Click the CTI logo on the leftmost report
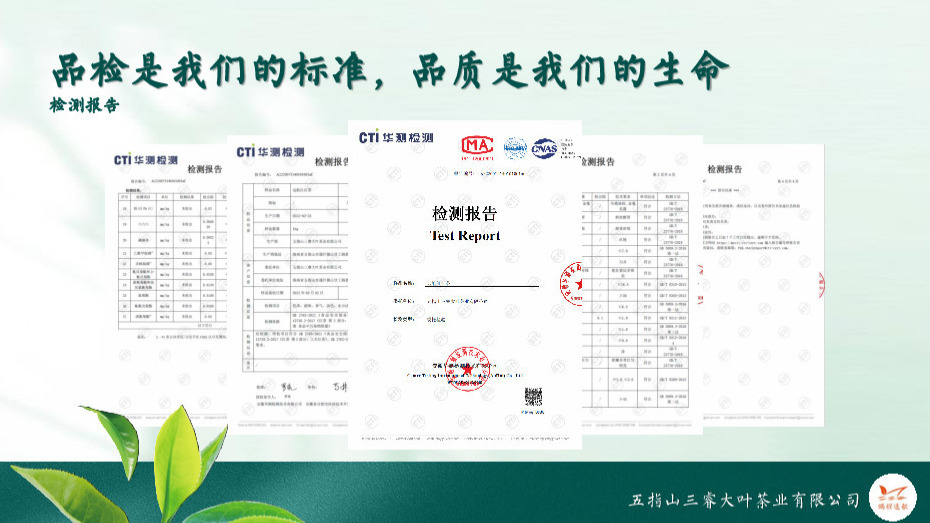The width and height of the screenshot is (930, 523). 146,160
